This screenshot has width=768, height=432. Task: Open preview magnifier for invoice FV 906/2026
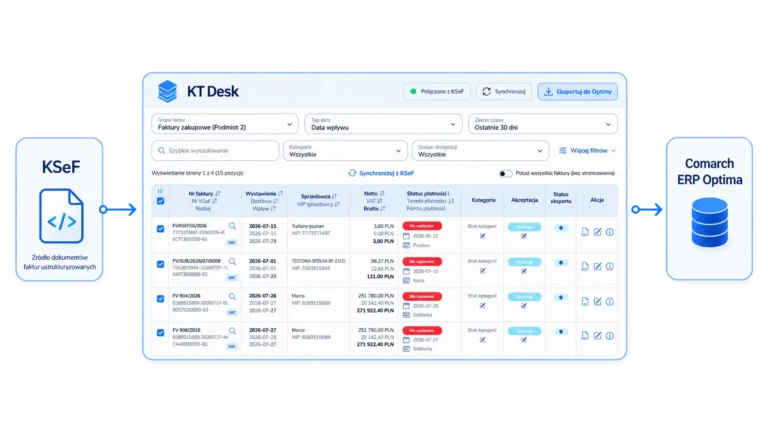[x=232, y=331]
